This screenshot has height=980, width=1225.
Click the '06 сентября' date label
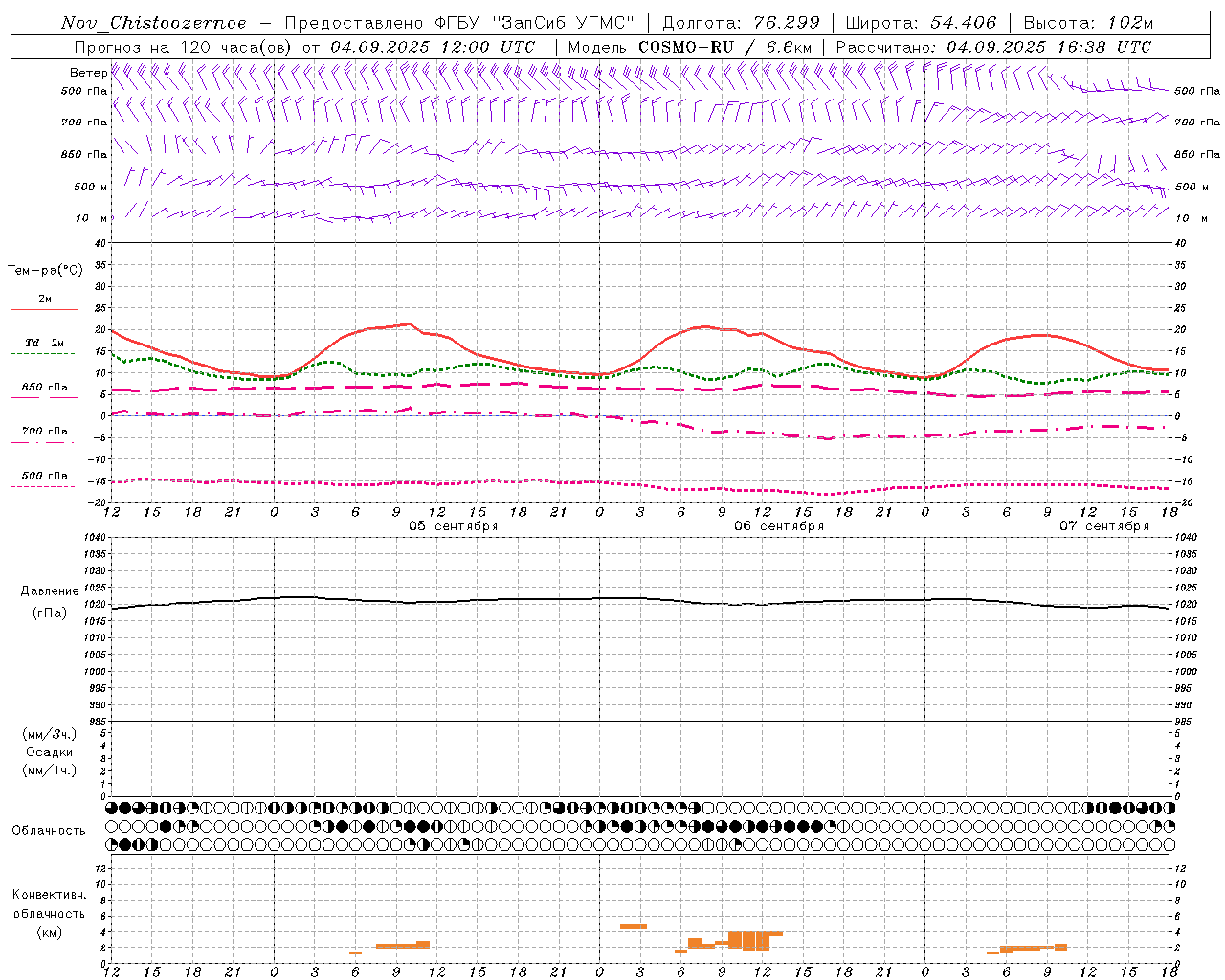click(779, 526)
